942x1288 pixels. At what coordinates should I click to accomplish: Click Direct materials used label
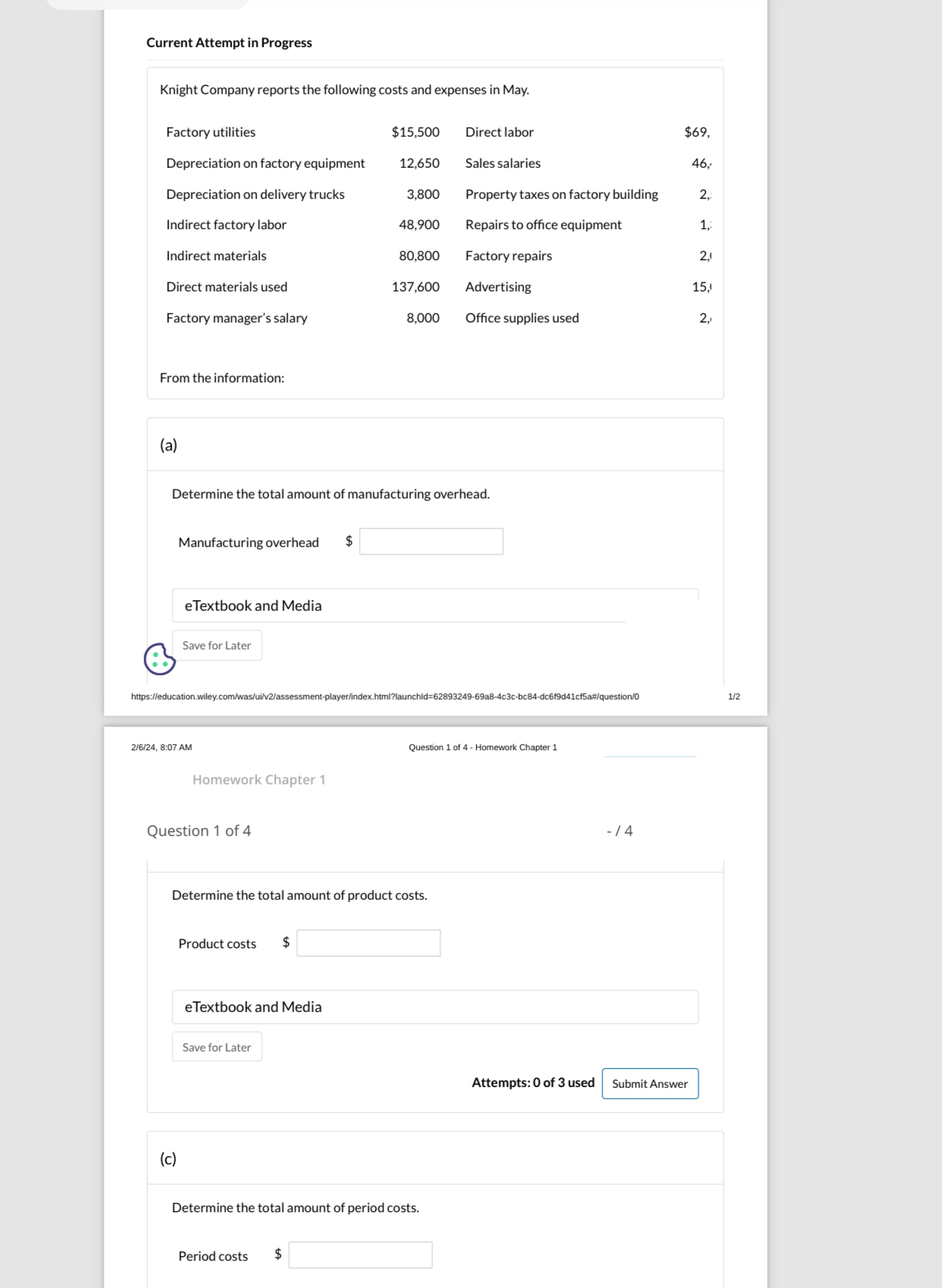pos(227,287)
